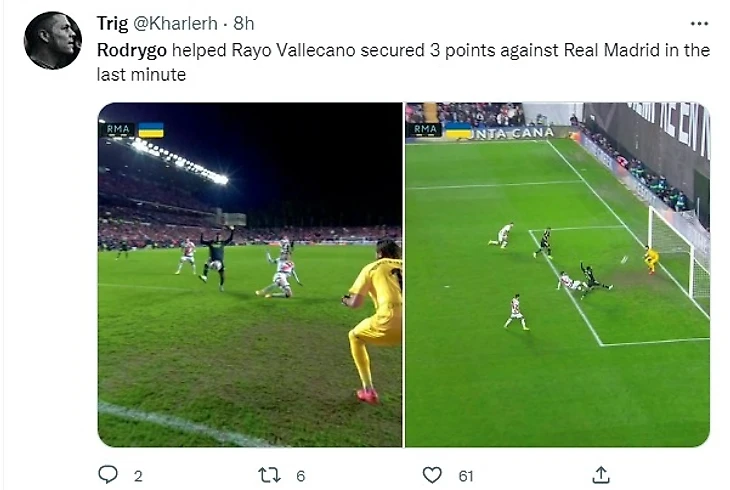
Task: Click the RMA scoreboard in right photo
Action: 425,129
